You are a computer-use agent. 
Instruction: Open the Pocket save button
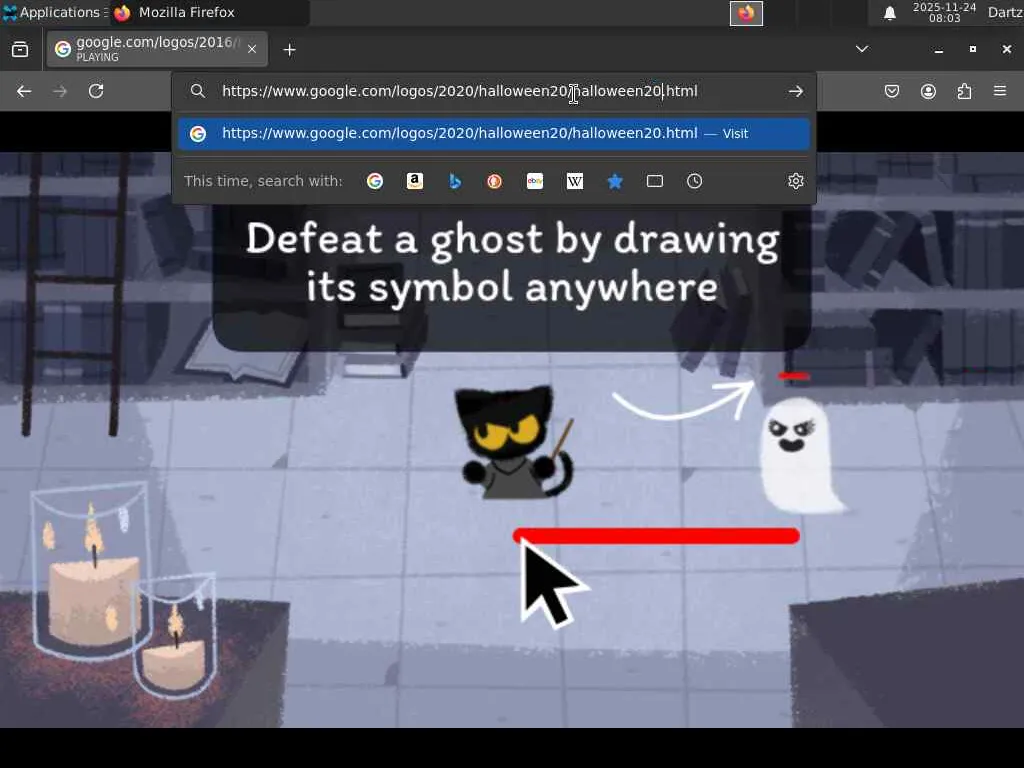tap(892, 91)
